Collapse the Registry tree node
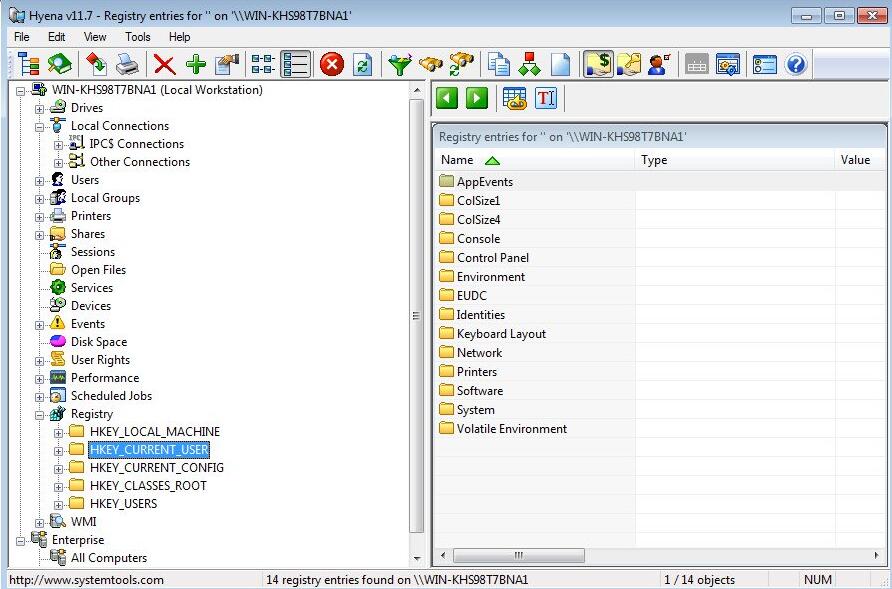Screen dimensions: 892x589 (x=39, y=415)
